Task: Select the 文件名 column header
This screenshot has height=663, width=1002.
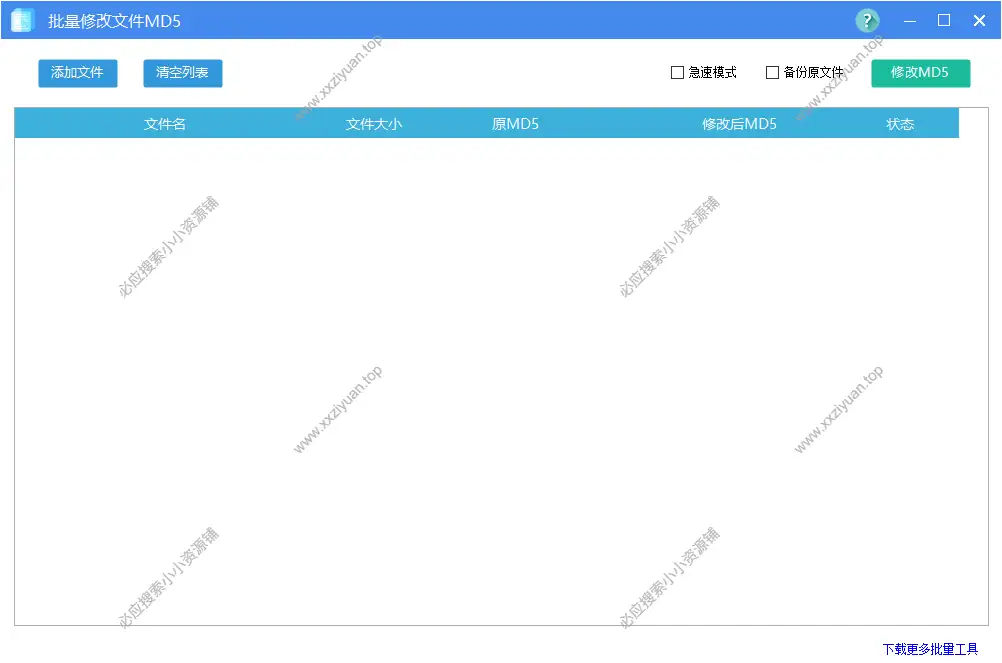Action: pos(163,123)
